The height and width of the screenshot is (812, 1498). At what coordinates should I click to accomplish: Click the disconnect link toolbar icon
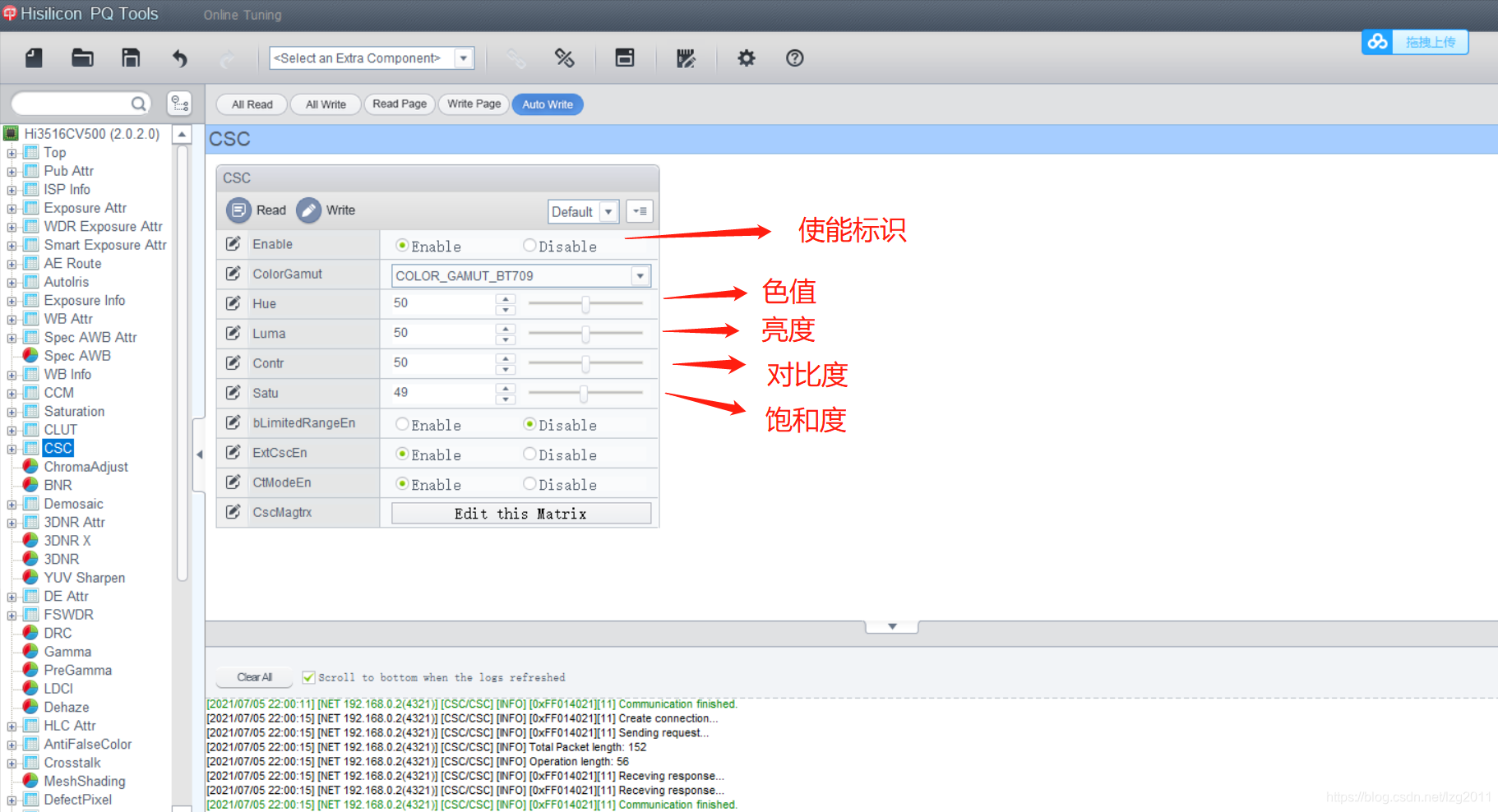click(564, 58)
